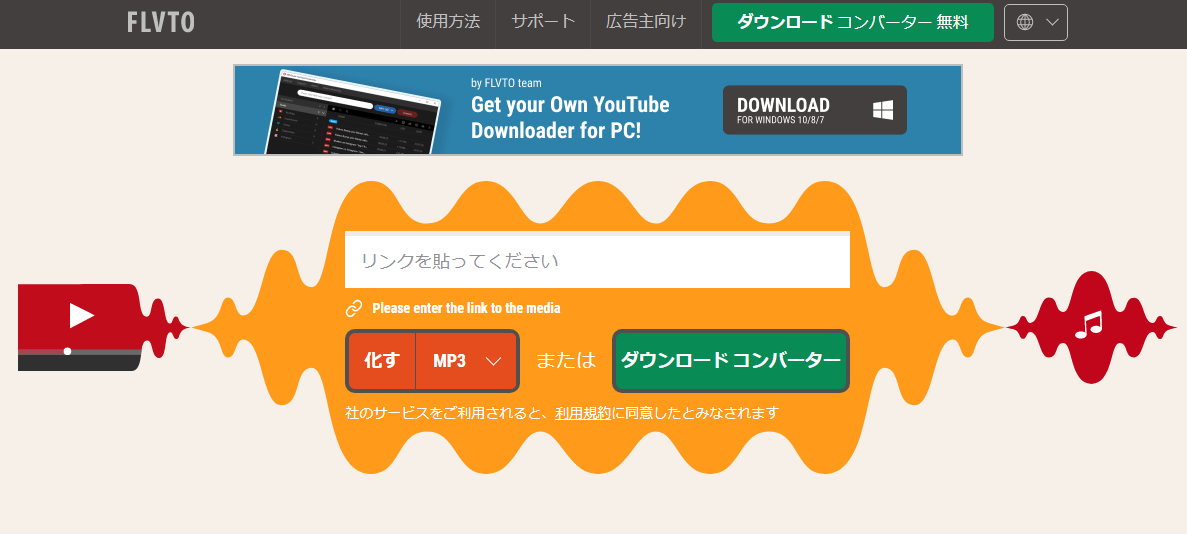
Task: Open the 利用規約 terms link
Action: click(x=583, y=413)
